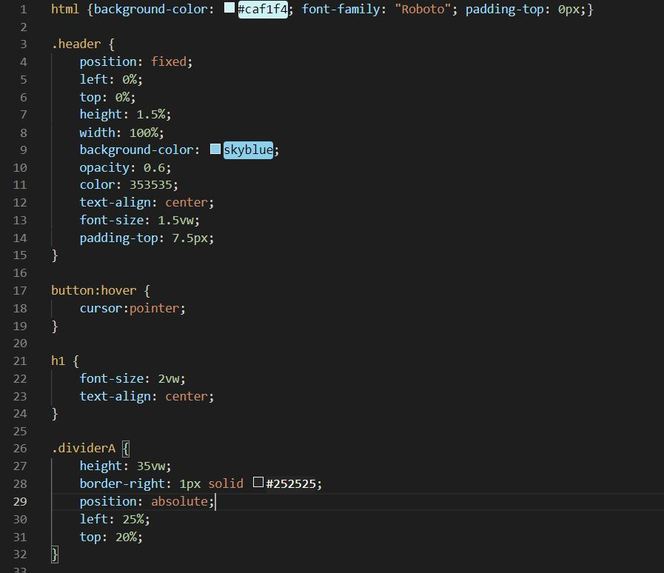Click the '#252525' hex value
Viewport: 664px width, 573px height.
click(290, 484)
